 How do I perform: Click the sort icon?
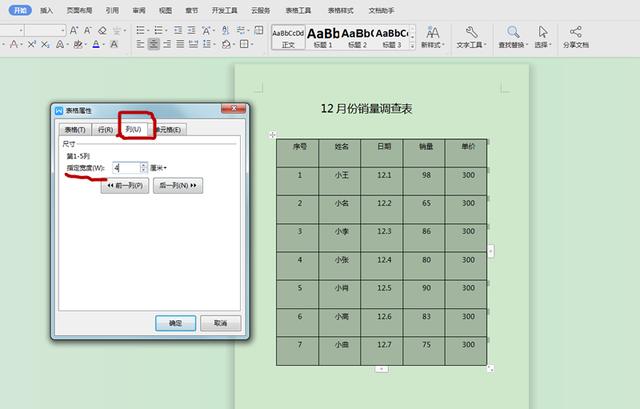[x=225, y=30]
